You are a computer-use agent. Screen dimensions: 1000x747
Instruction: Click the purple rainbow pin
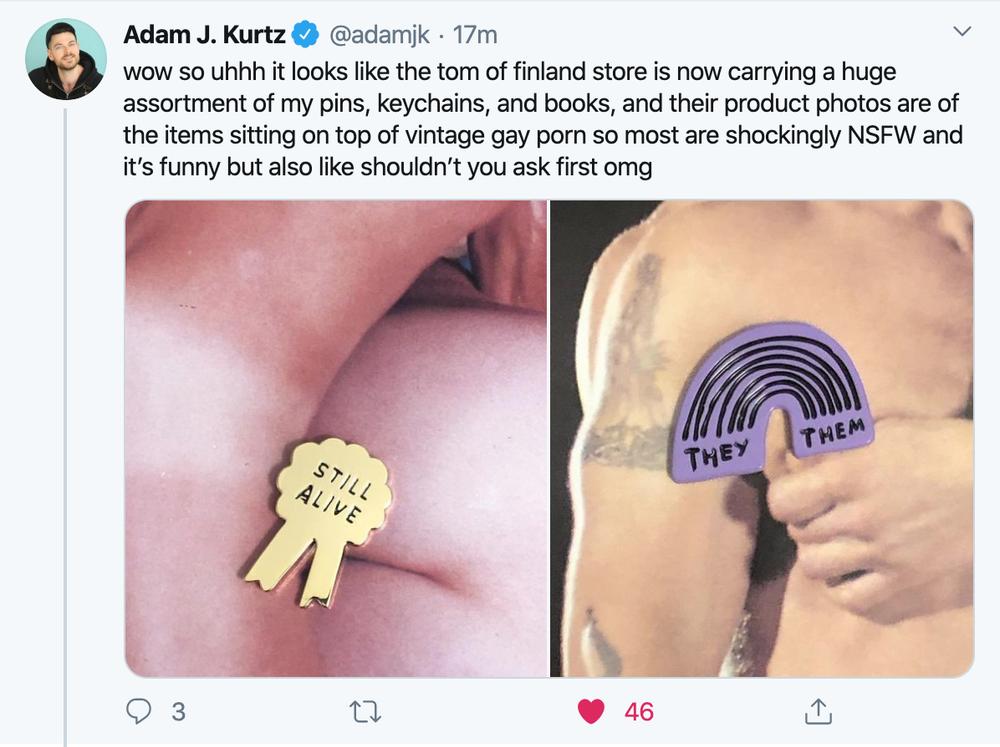click(x=771, y=402)
